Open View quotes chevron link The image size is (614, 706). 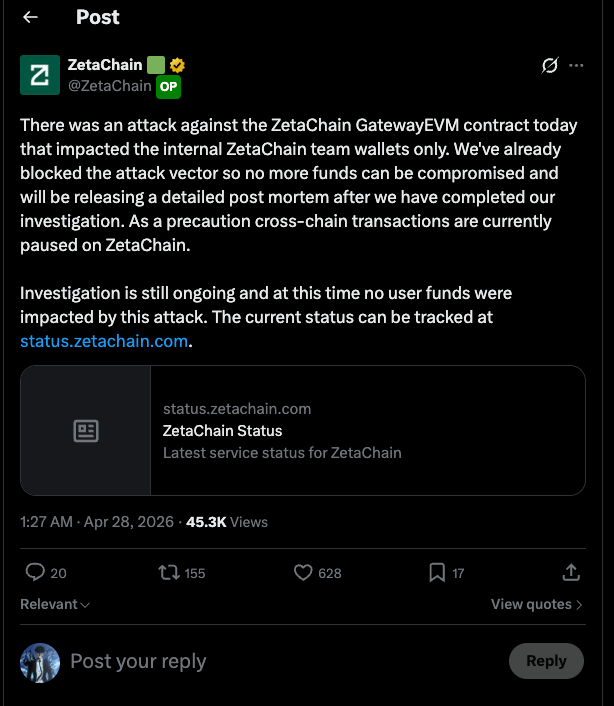[x=537, y=604]
